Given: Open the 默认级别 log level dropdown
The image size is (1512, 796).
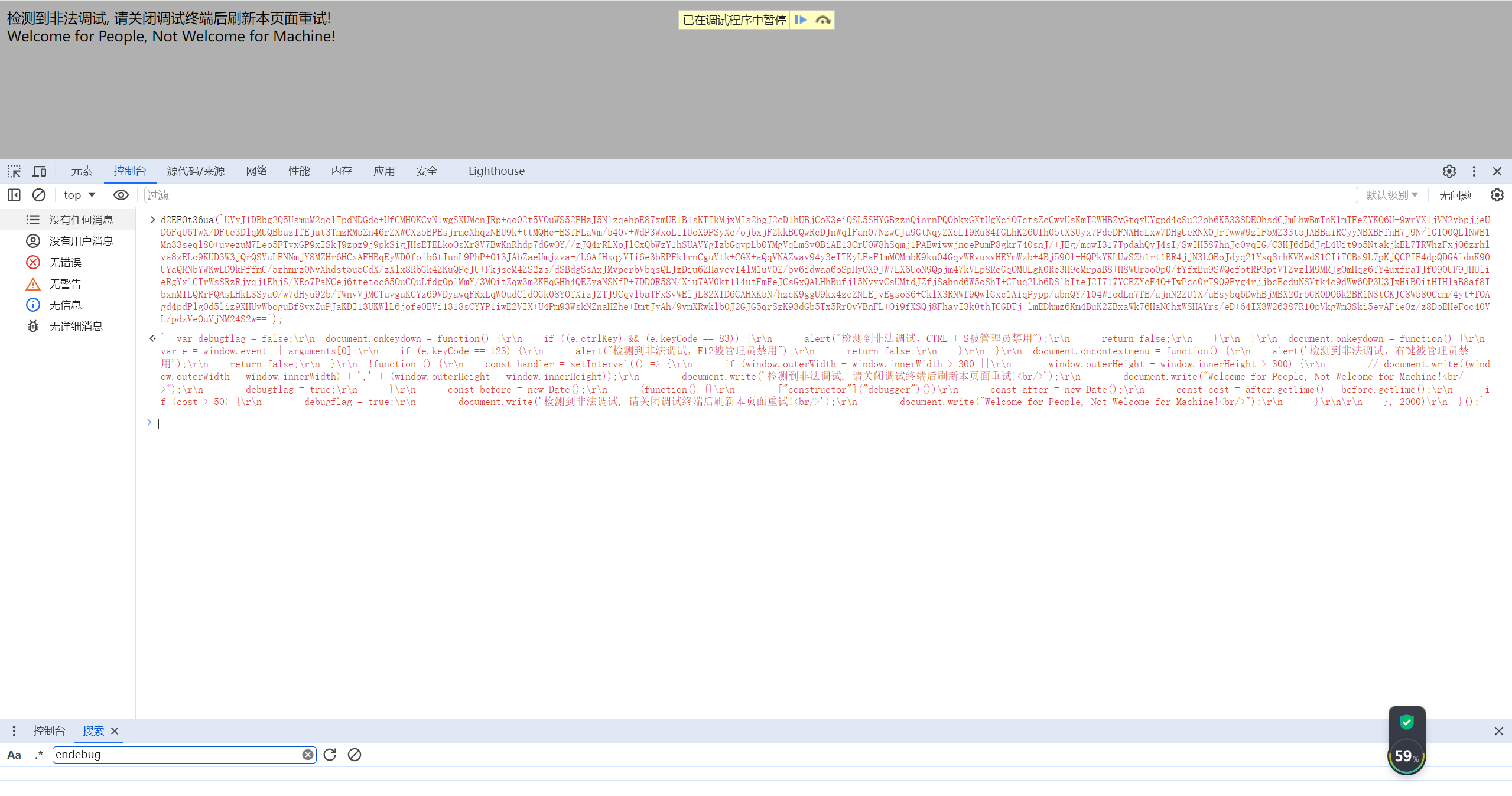Looking at the screenshot, I should pyautogui.click(x=1391, y=195).
